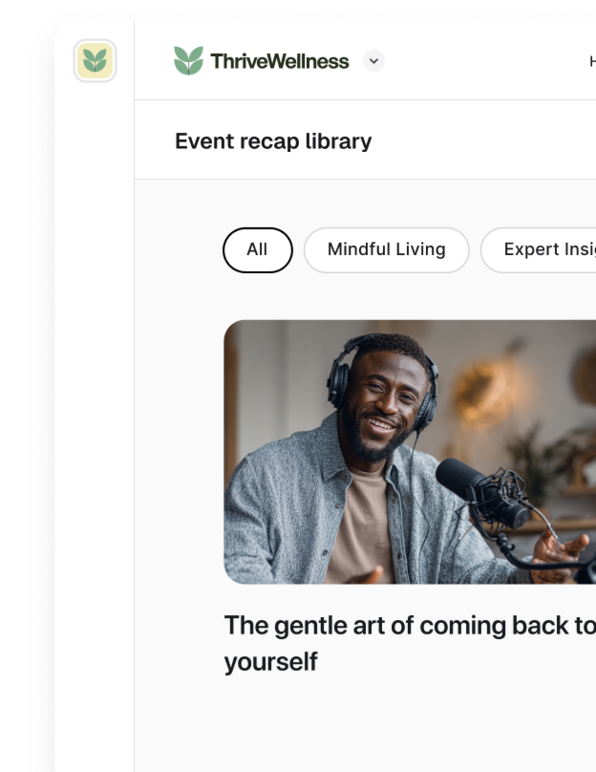Open the podcast host recap thumbnail
Image resolution: width=596 pixels, height=772 pixels.
click(x=410, y=452)
